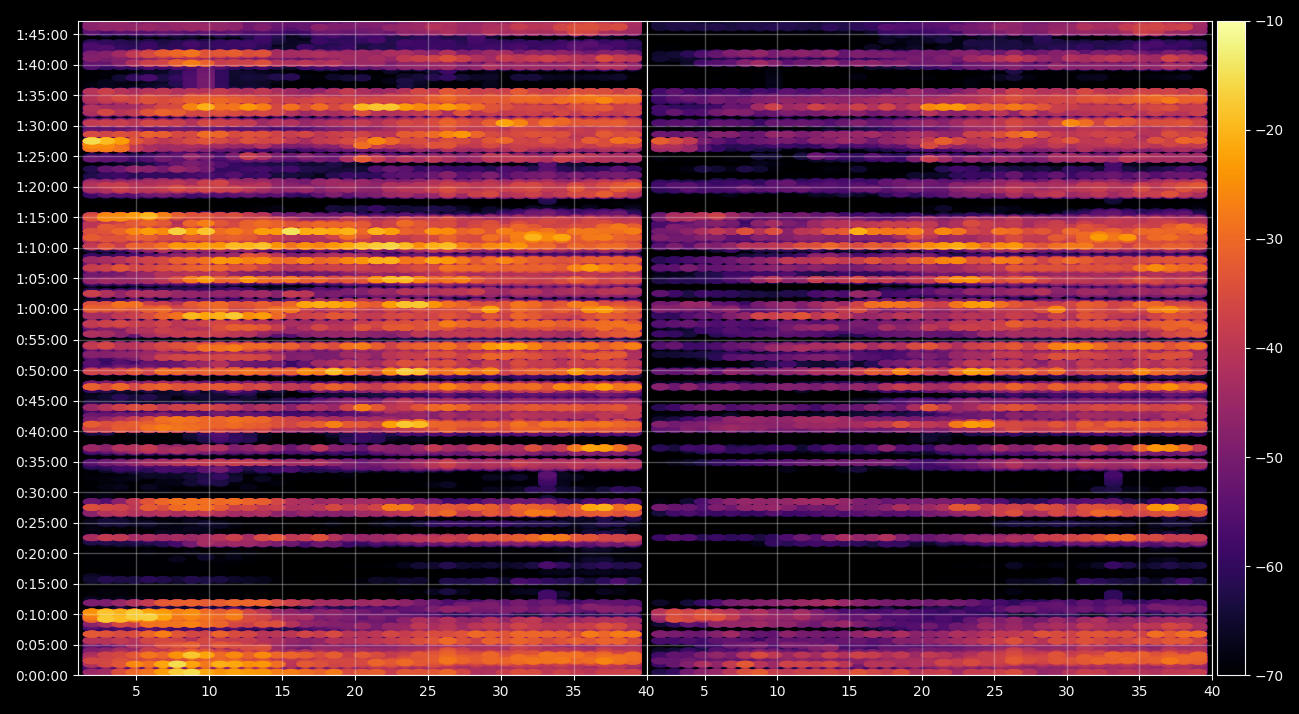
Task: Click x-axis tick 5 under left heatmap
Action: [x=136, y=691]
